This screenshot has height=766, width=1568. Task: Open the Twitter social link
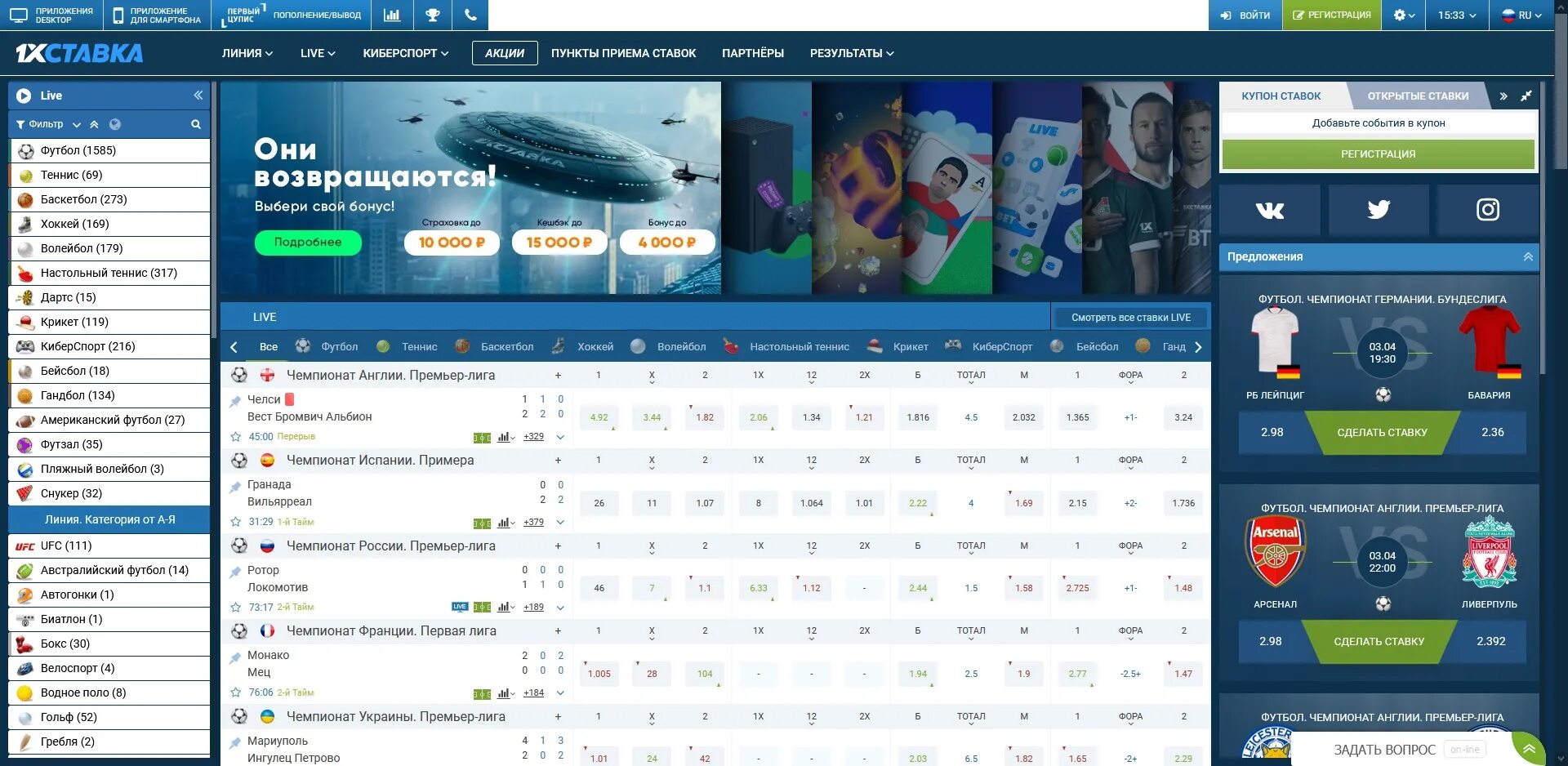pyautogui.click(x=1379, y=210)
